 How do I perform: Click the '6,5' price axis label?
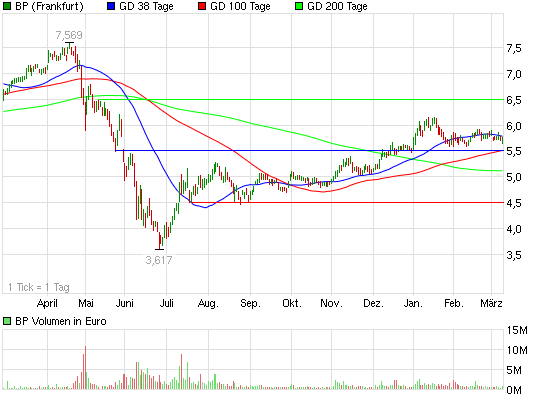click(514, 100)
